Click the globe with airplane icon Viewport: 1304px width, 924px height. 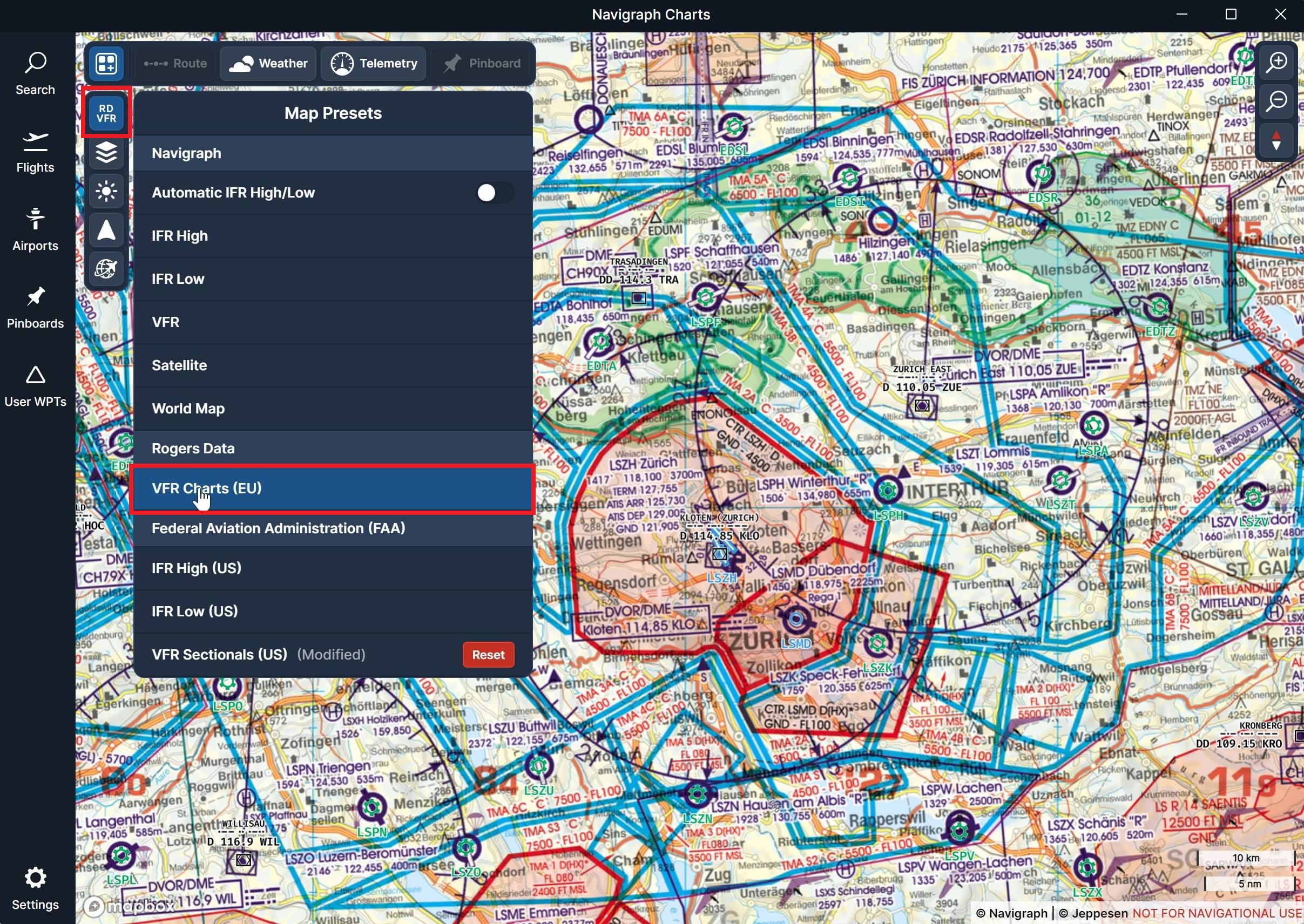[106, 269]
